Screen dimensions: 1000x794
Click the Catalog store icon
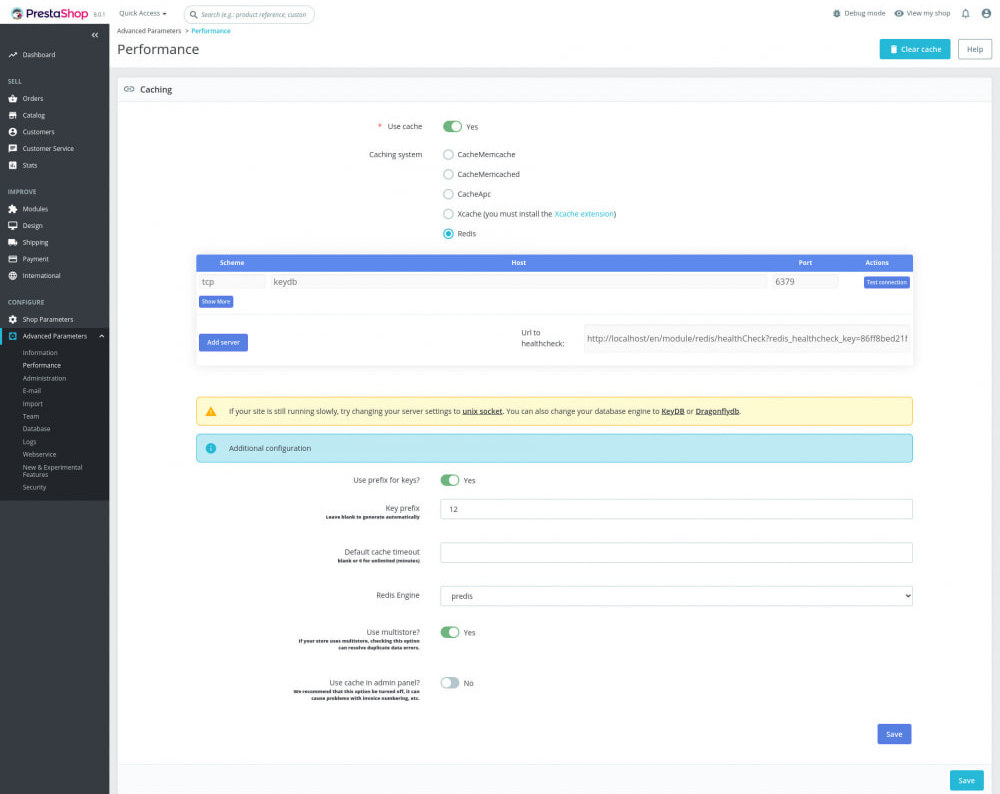[13, 115]
